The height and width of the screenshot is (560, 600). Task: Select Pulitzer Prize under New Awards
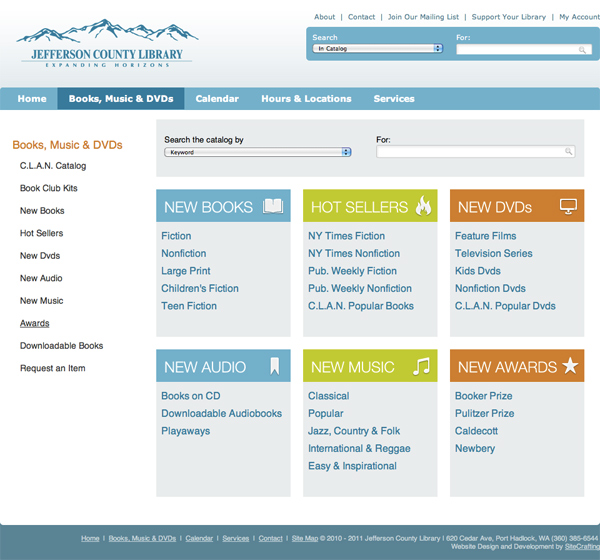[484, 414]
